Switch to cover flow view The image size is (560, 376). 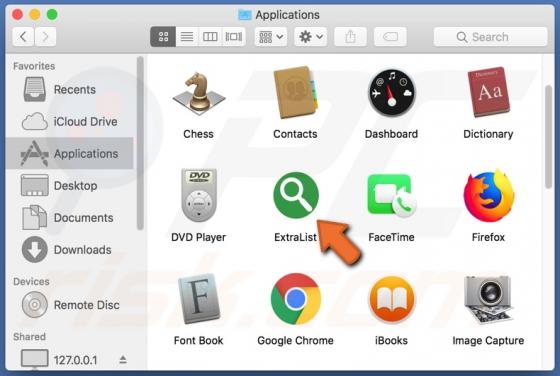coord(234,36)
